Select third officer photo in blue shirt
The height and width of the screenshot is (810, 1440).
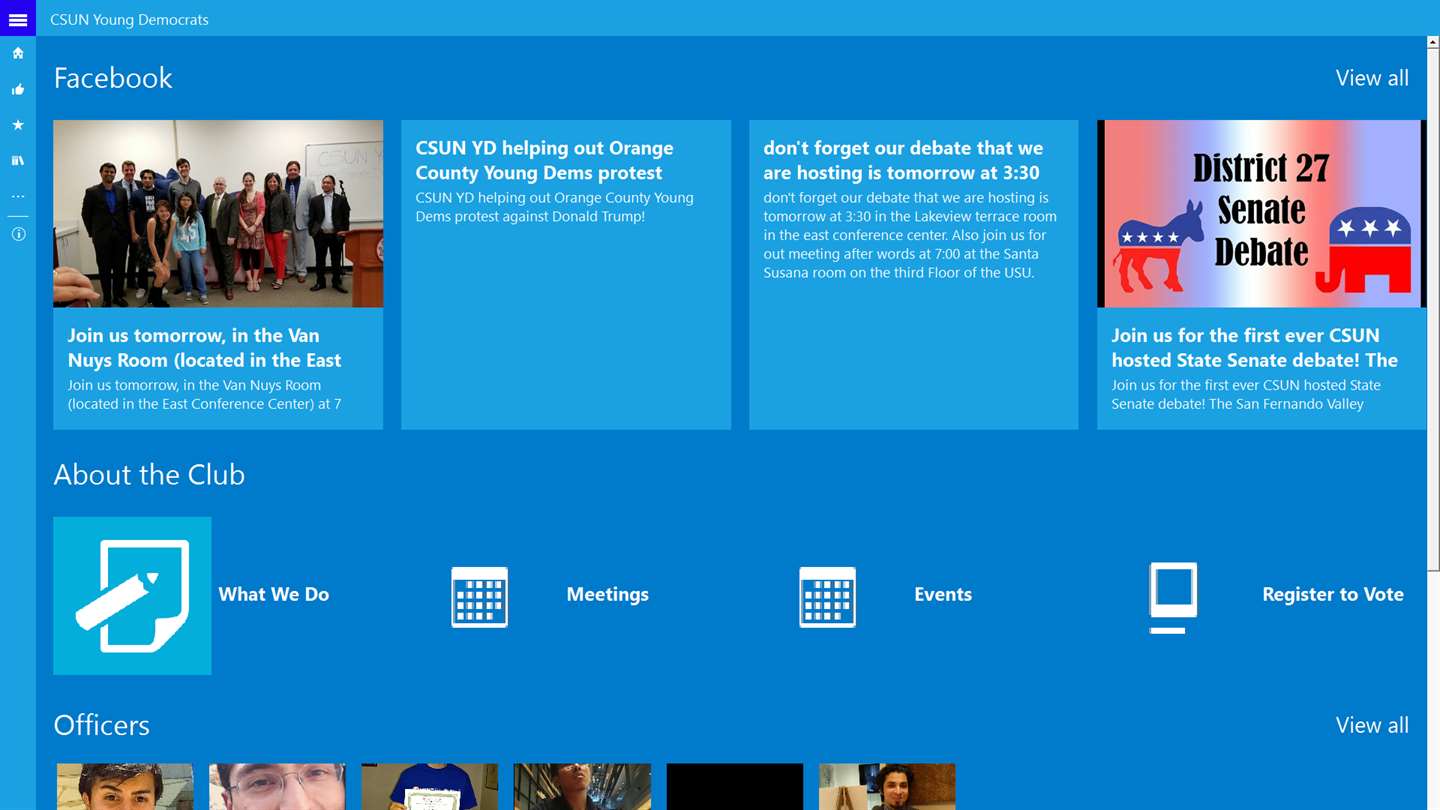429,787
